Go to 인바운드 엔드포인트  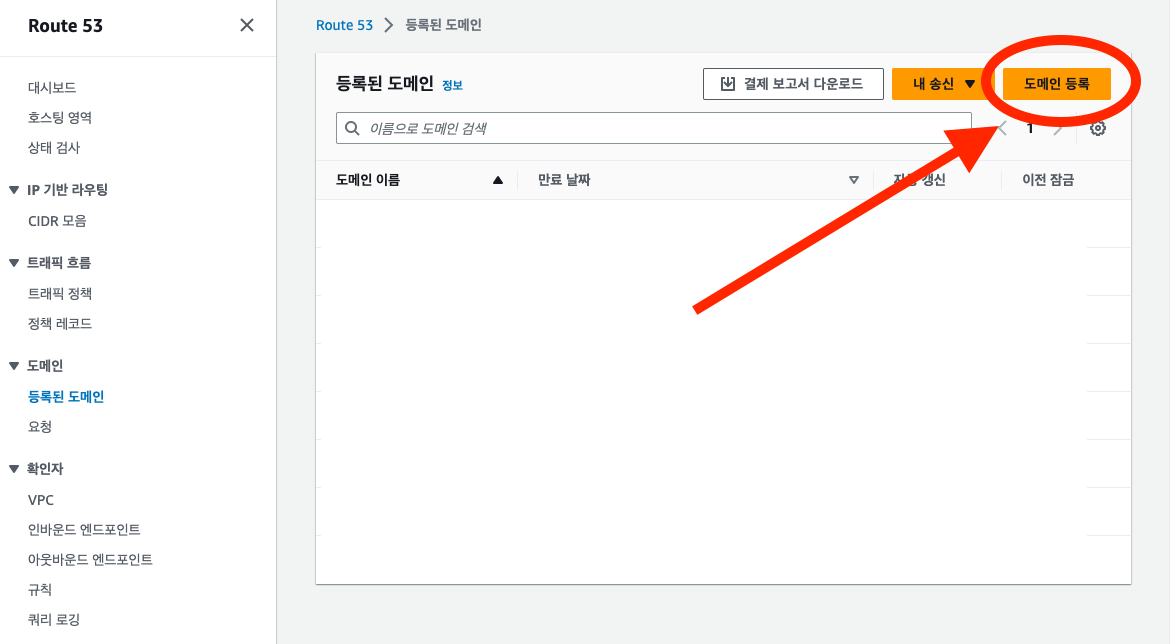tap(84, 529)
